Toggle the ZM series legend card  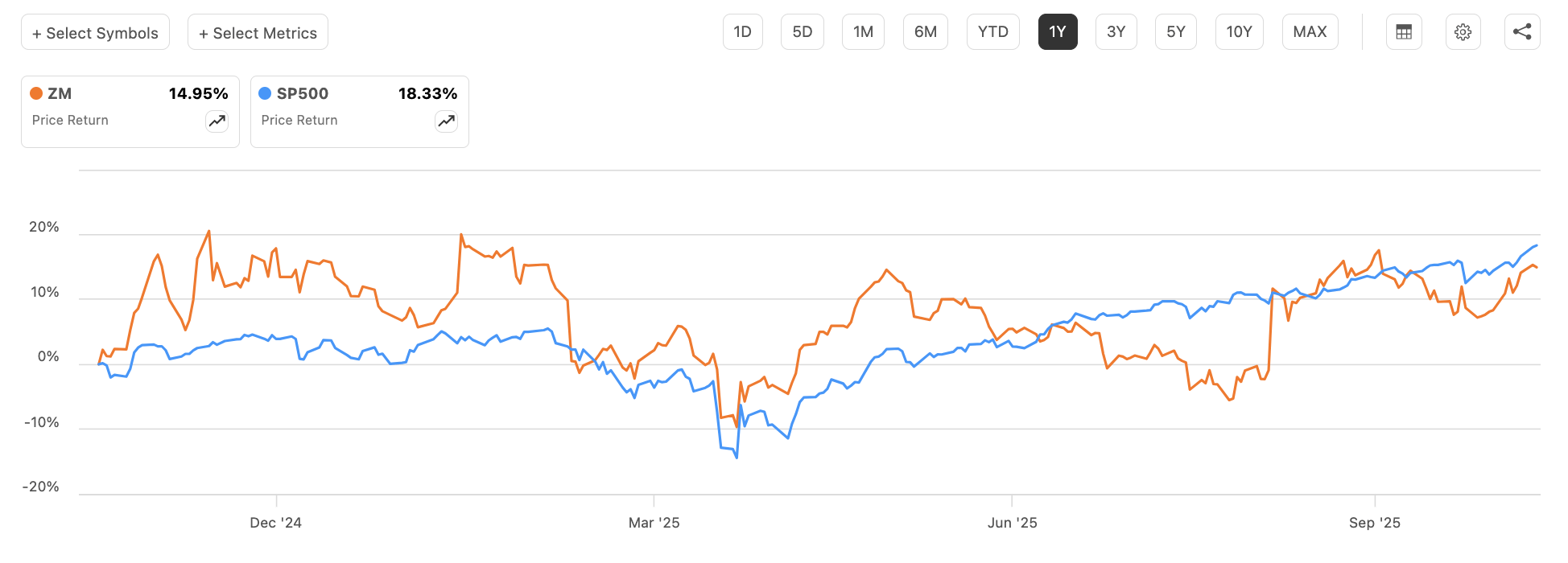[130, 111]
